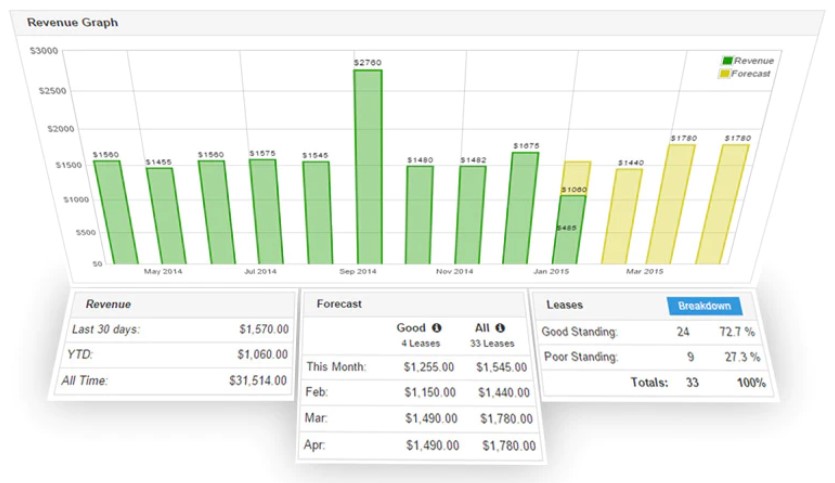Click the info icon next to Good
The width and height of the screenshot is (835, 483).
(436, 328)
